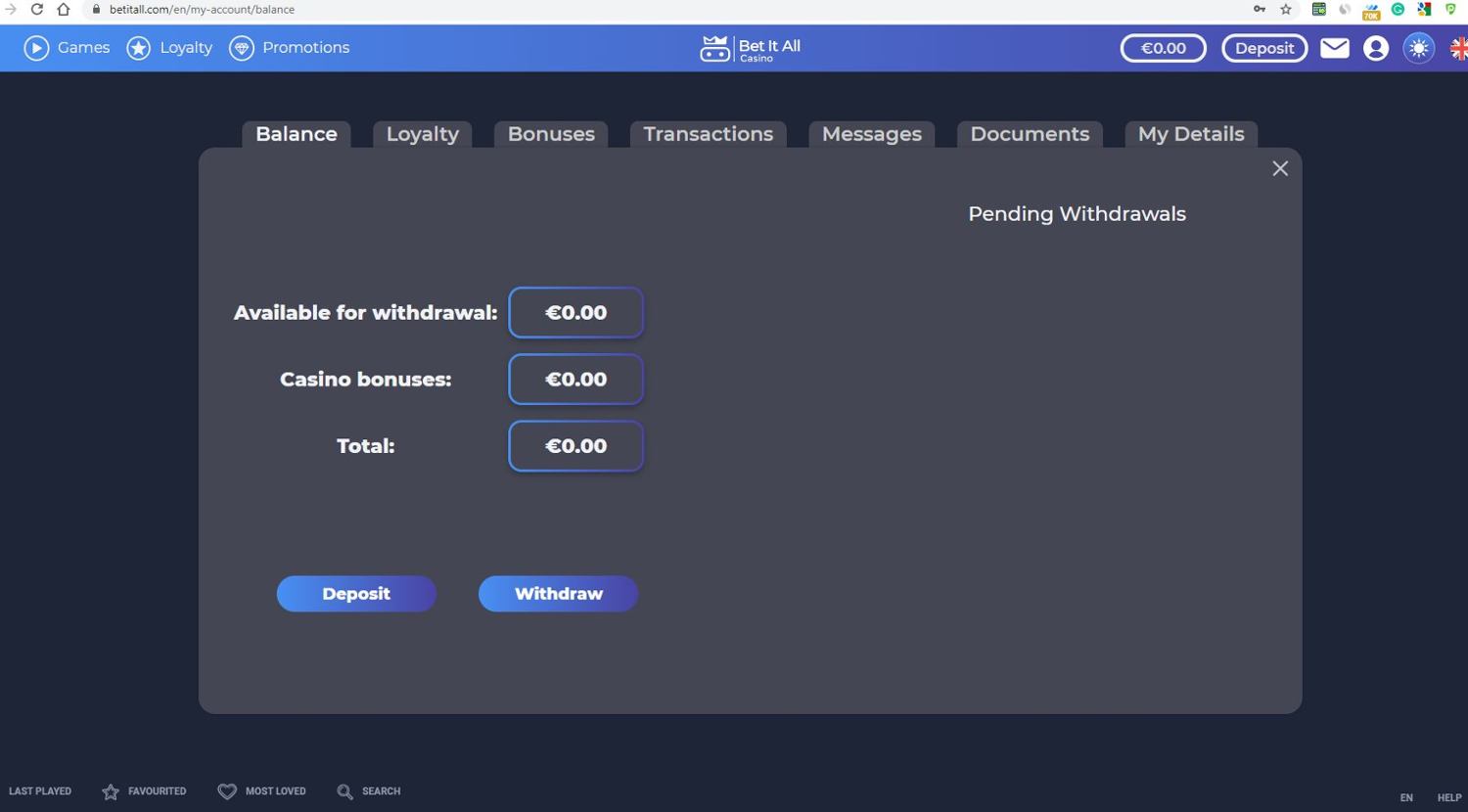This screenshot has height=812, width=1468.
Task: Click the Games play icon
Action: click(x=36, y=48)
